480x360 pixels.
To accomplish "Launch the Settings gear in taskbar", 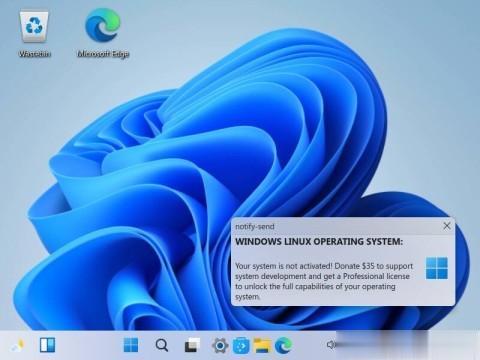I will point(220,345).
